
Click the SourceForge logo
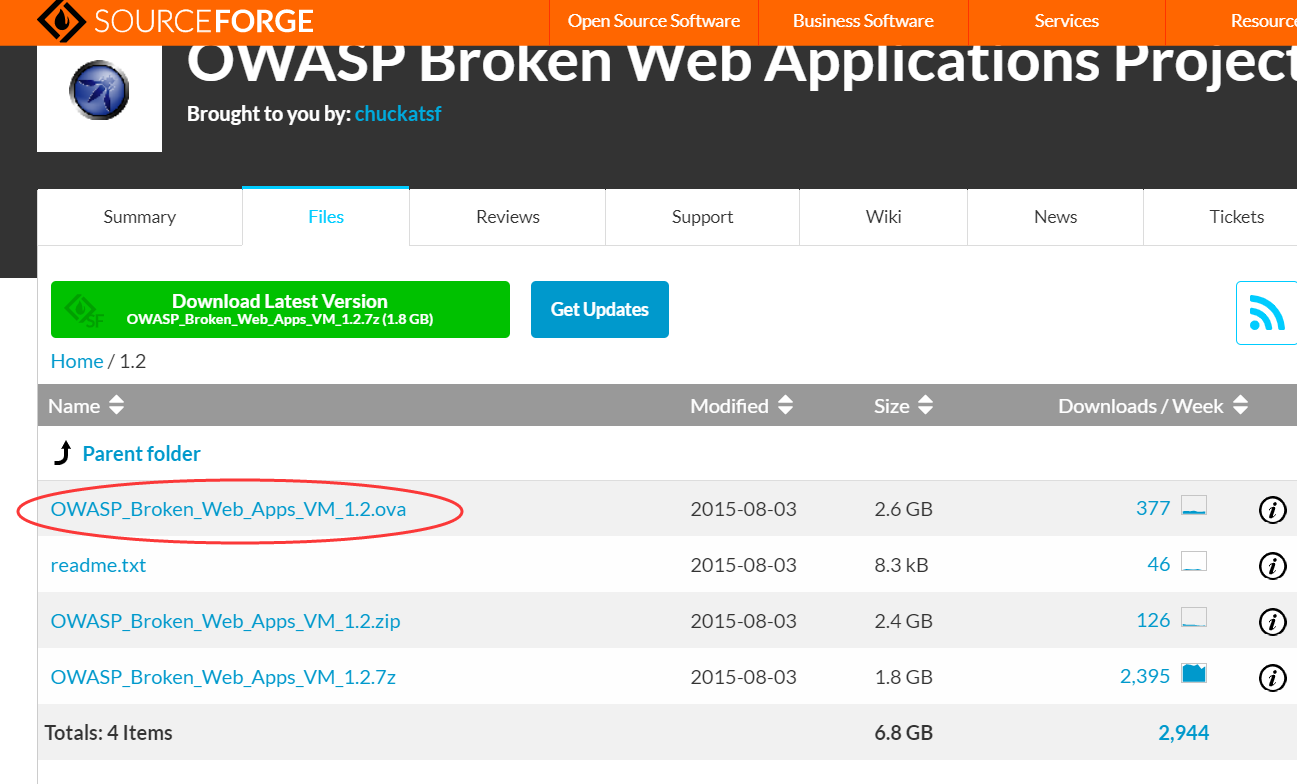click(x=176, y=20)
